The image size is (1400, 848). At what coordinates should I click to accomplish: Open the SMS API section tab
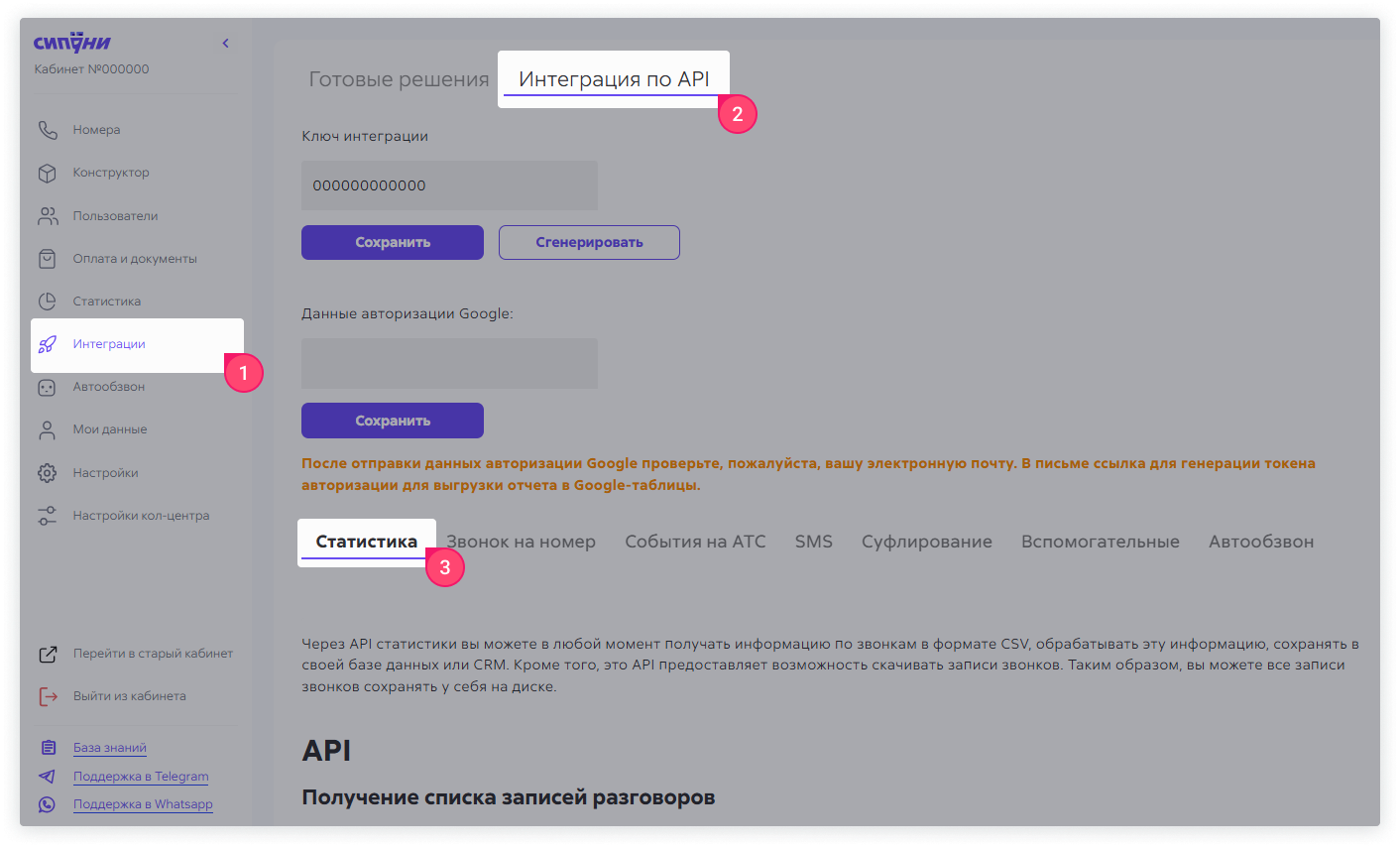tap(813, 541)
